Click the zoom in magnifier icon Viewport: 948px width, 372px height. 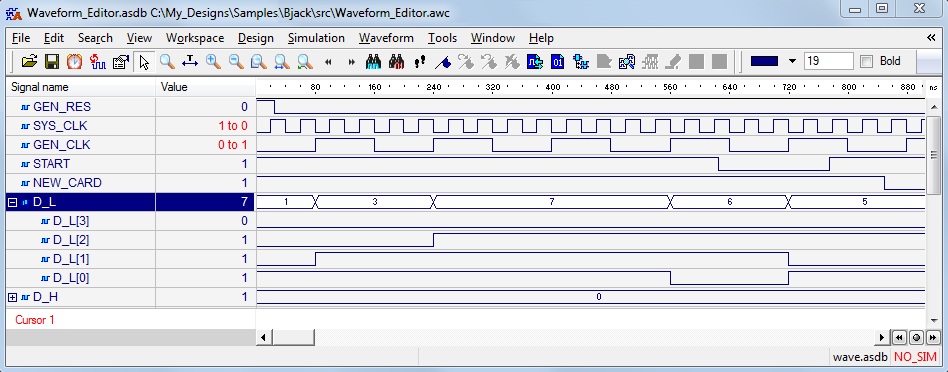213,62
